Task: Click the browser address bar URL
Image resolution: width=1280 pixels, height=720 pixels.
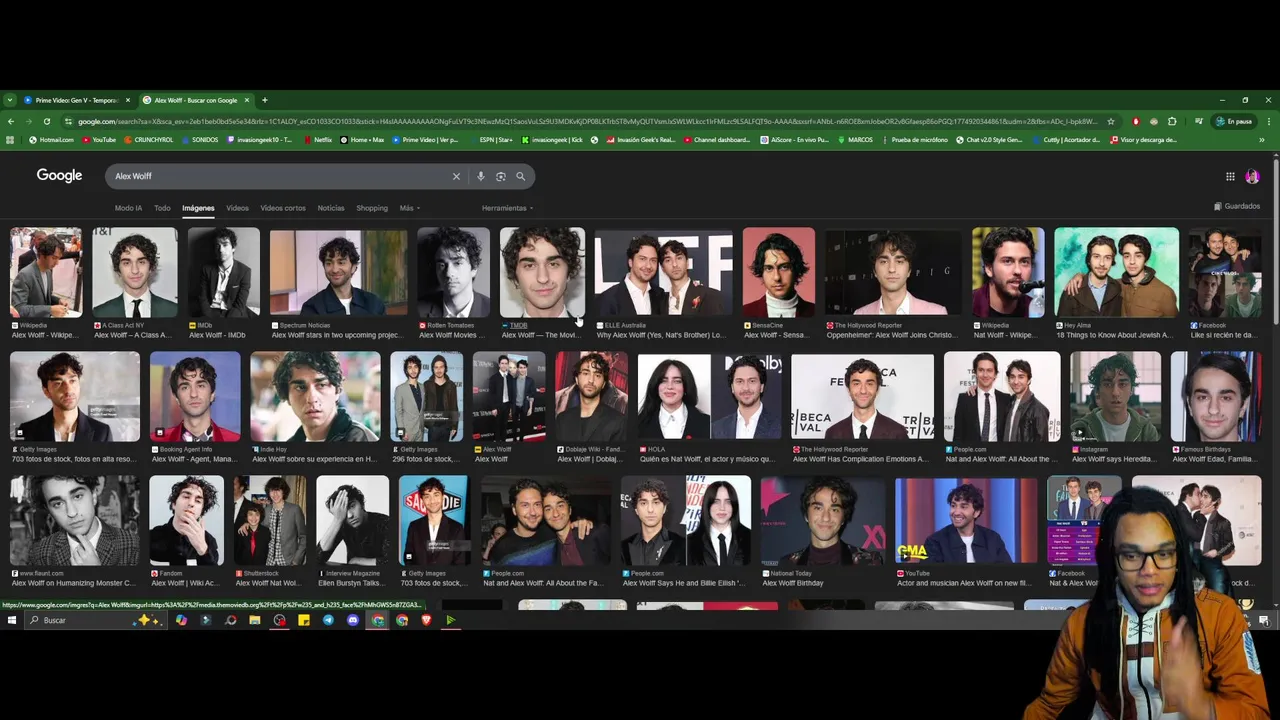Action: pyautogui.click(x=588, y=121)
